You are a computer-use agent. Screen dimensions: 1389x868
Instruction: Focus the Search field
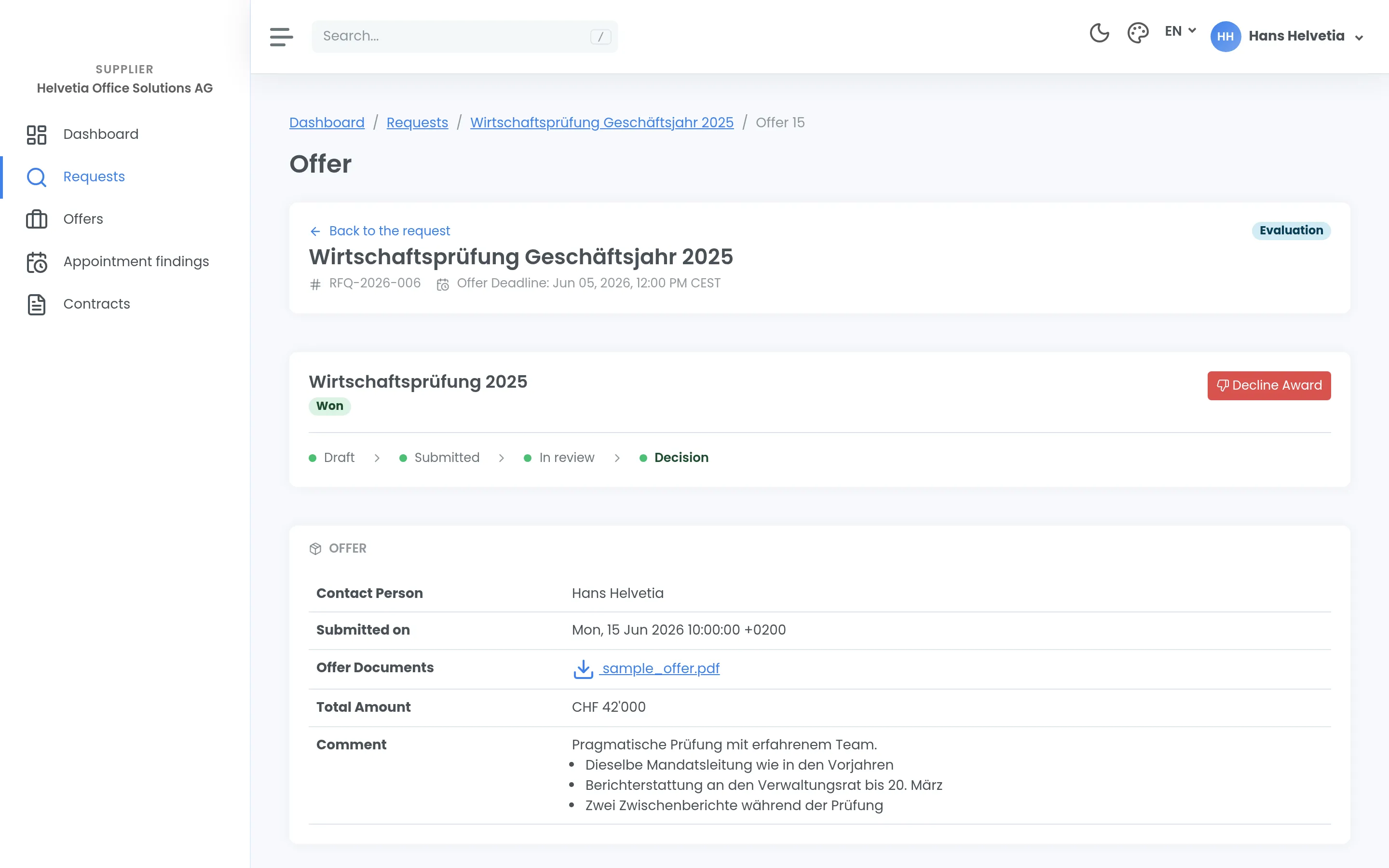464,37
